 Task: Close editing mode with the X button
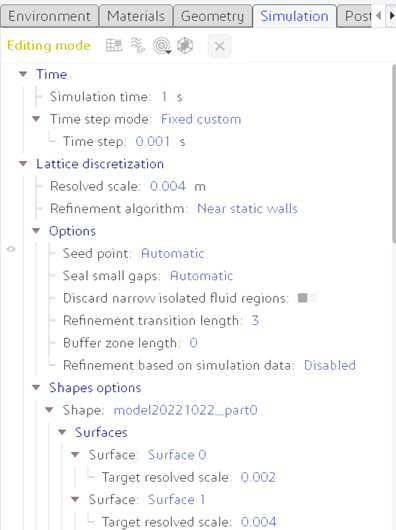[x=220, y=46]
